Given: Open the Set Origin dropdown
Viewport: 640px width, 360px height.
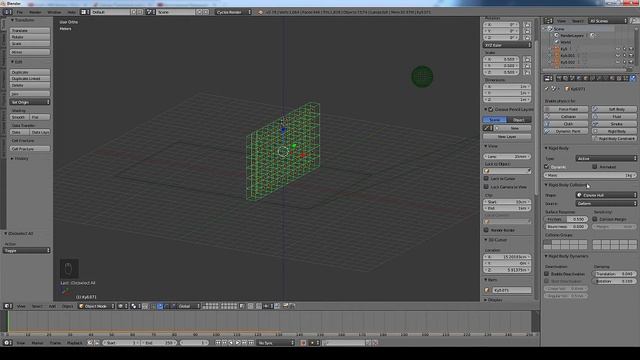Looking at the screenshot, I should pos(30,102).
